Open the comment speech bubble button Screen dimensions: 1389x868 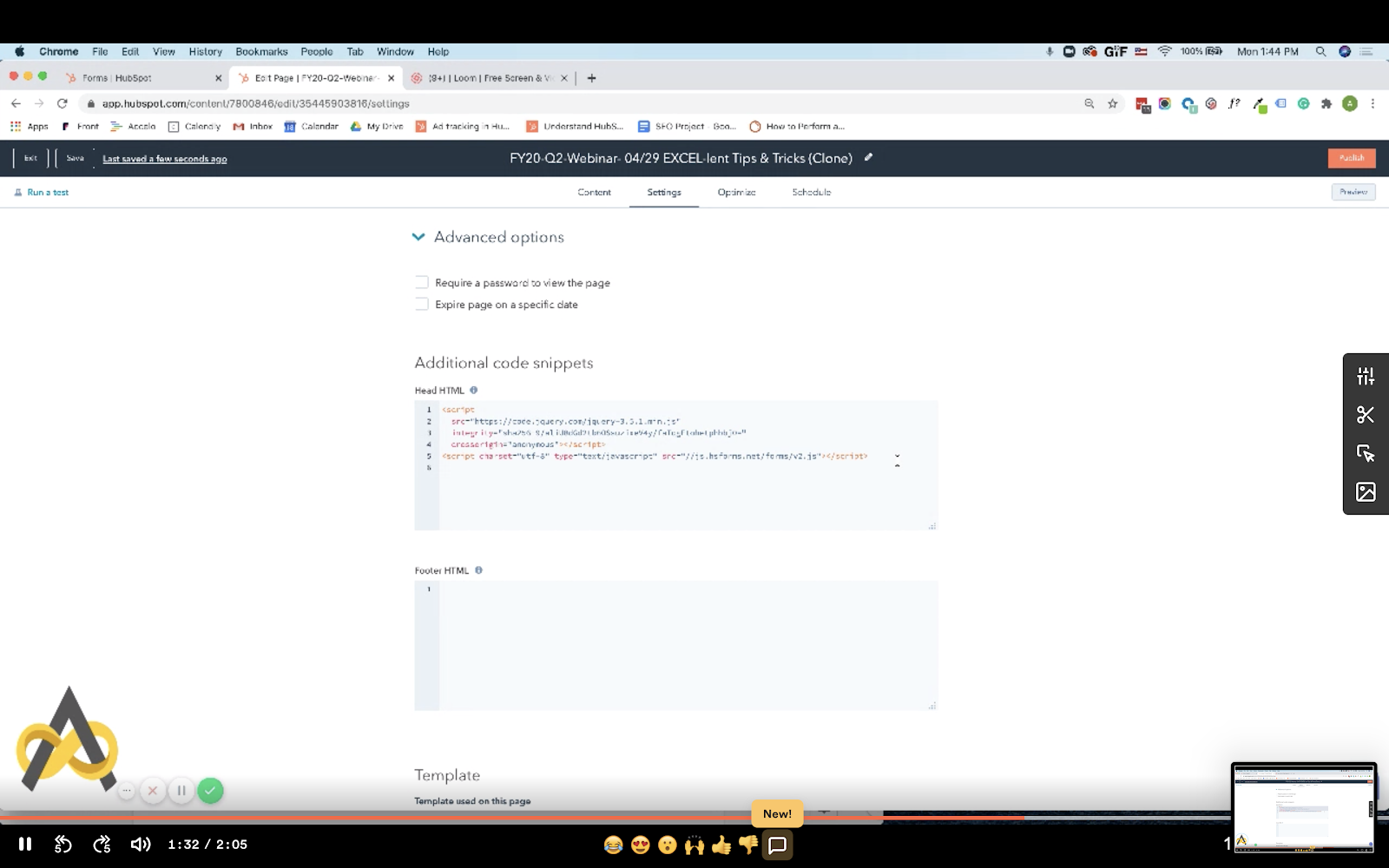(778, 845)
